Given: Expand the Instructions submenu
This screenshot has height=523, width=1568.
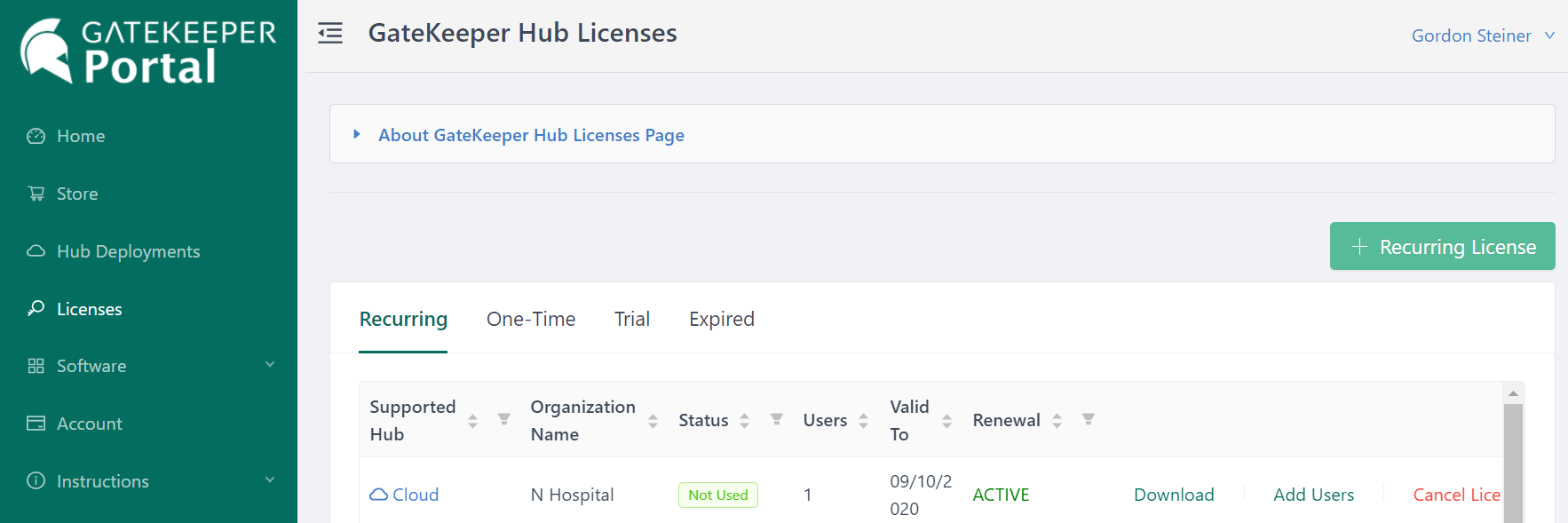Looking at the screenshot, I should (270, 480).
